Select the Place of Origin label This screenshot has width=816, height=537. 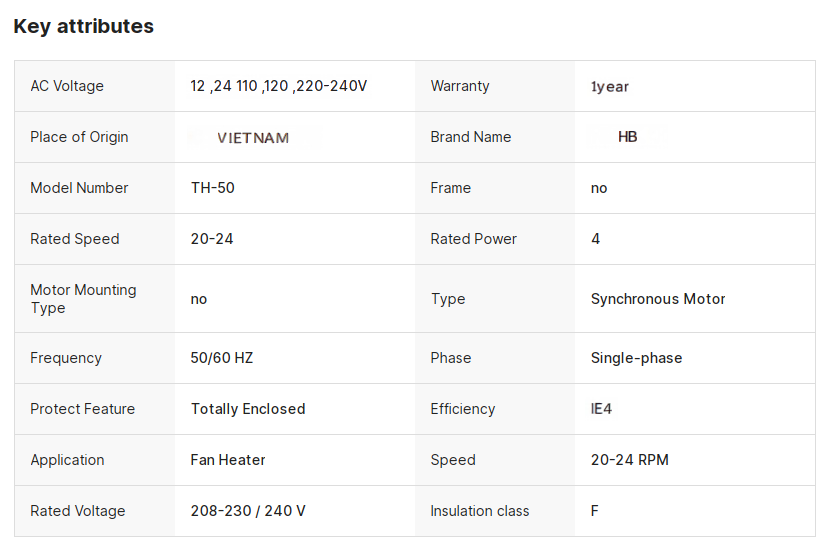79,137
